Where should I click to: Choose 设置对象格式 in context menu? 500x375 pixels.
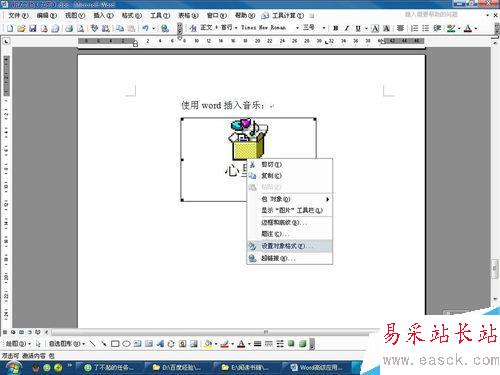(x=290, y=246)
